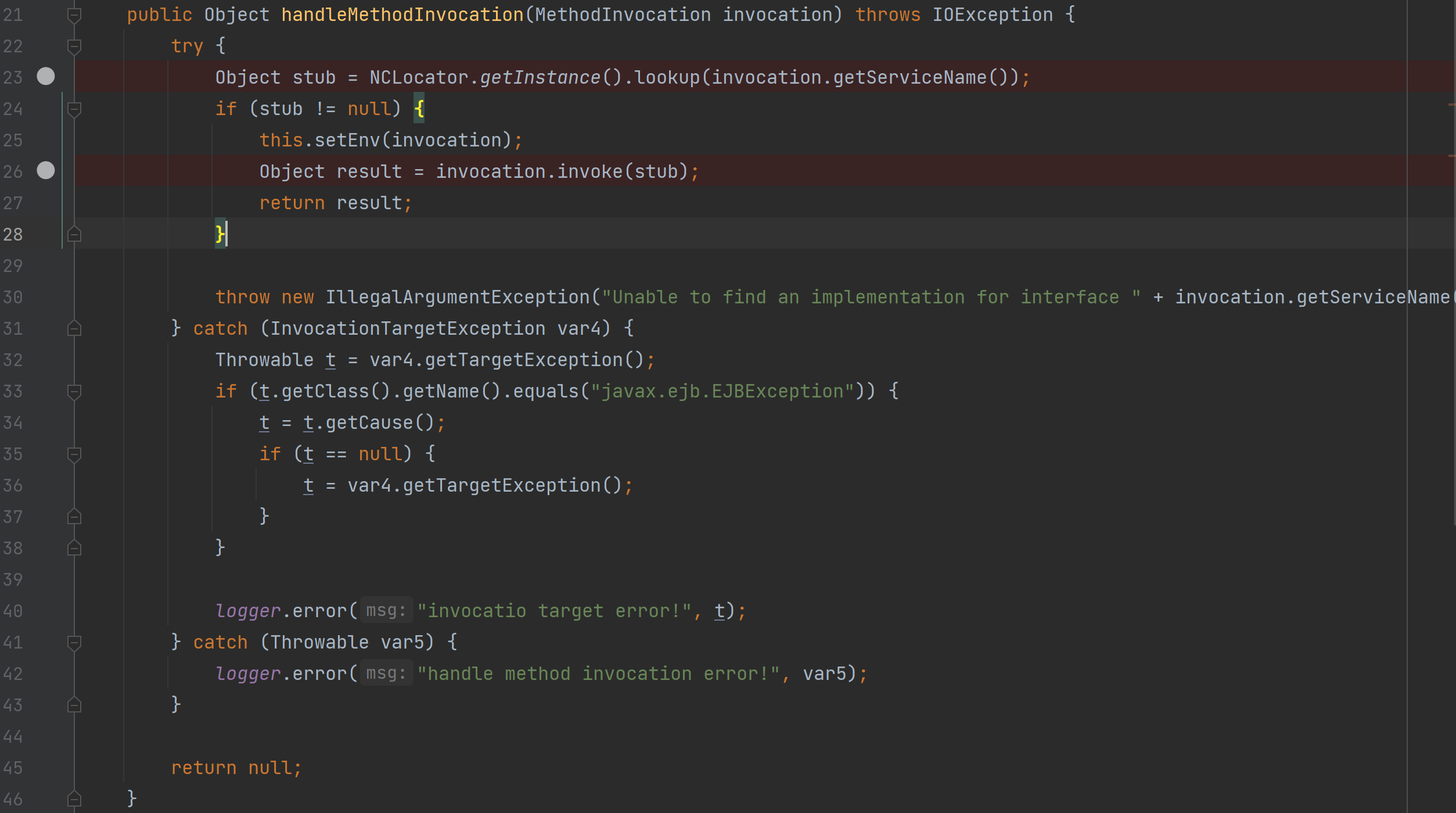The image size is (1456, 813).
Task: Click the method end fold marker on line 46
Action: coord(74,799)
